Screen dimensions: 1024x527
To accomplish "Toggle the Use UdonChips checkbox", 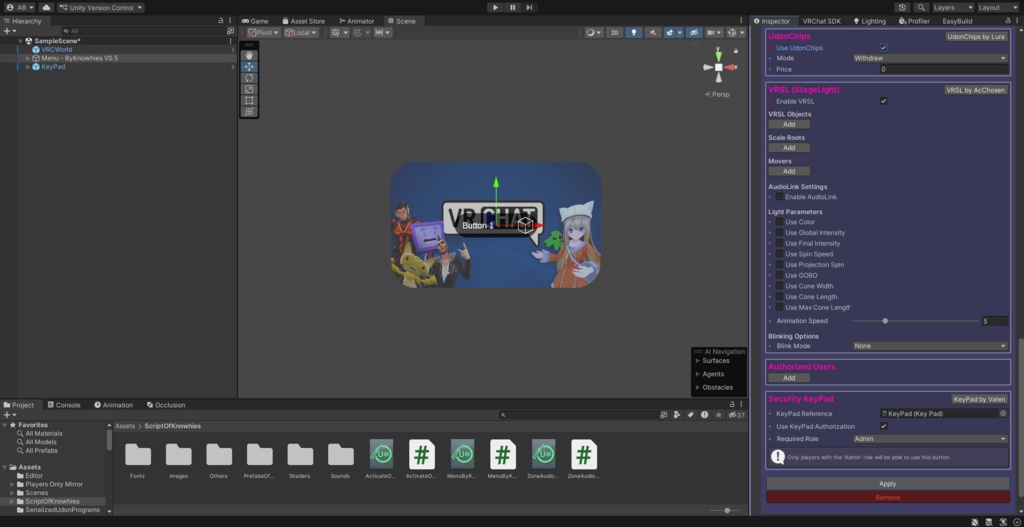I will pyautogui.click(x=884, y=48).
